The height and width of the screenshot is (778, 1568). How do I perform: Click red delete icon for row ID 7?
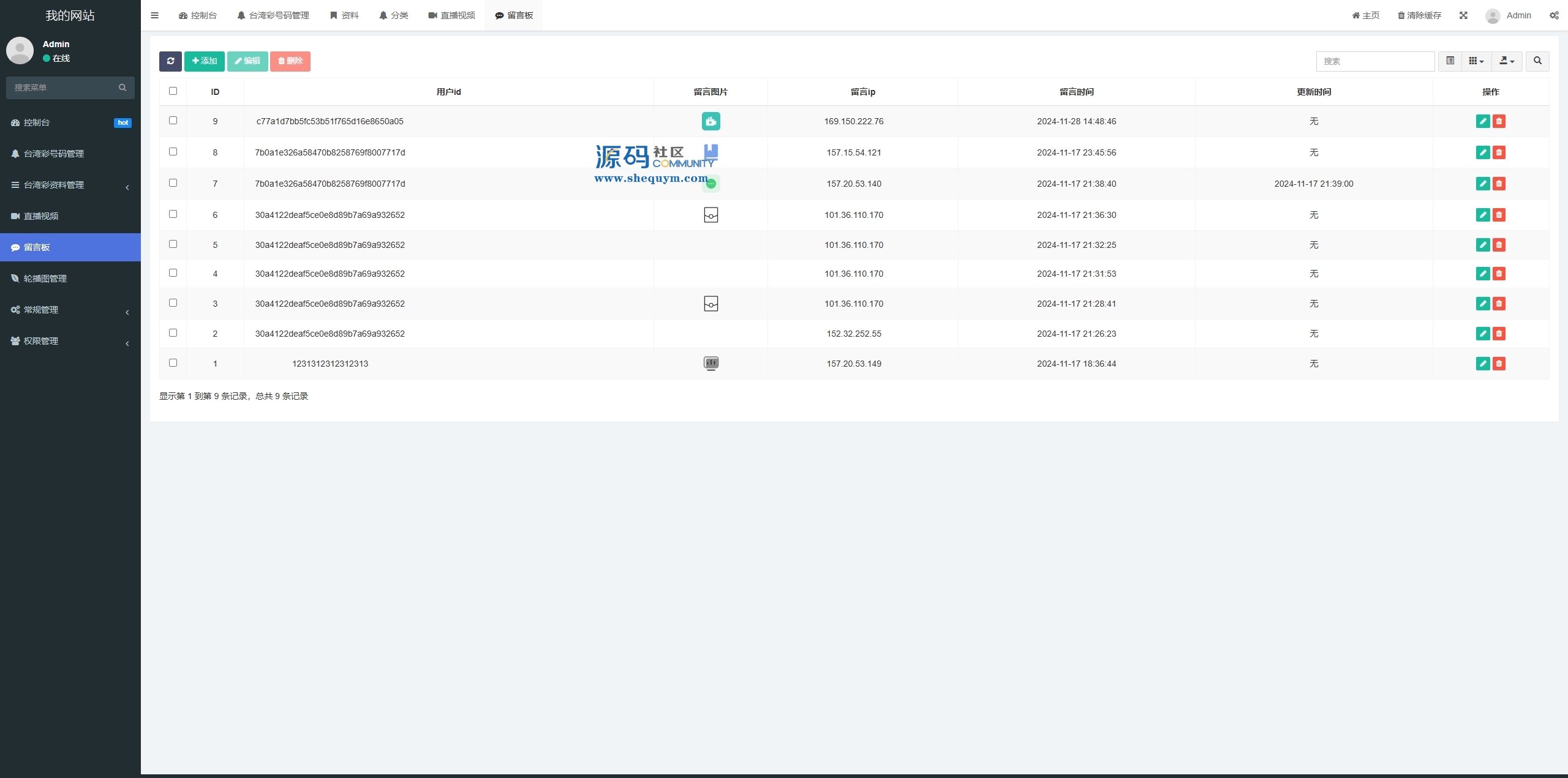[1499, 184]
